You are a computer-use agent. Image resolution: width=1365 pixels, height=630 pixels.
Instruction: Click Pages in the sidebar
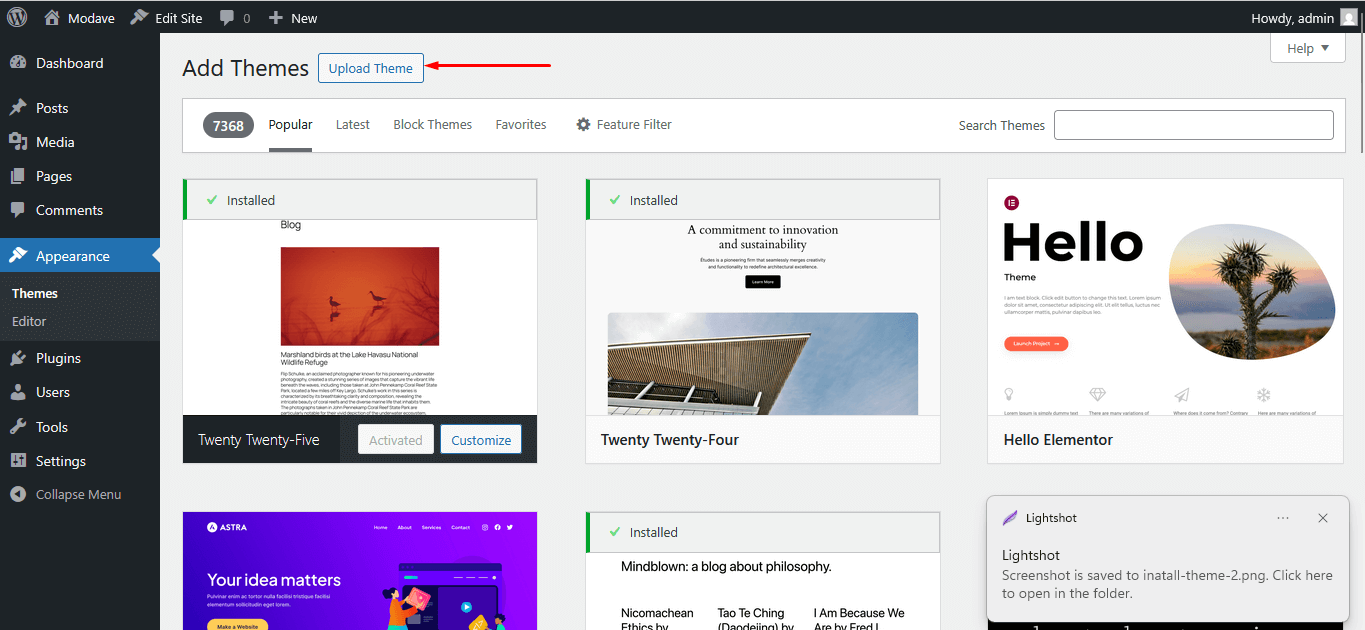(x=54, y=176)
